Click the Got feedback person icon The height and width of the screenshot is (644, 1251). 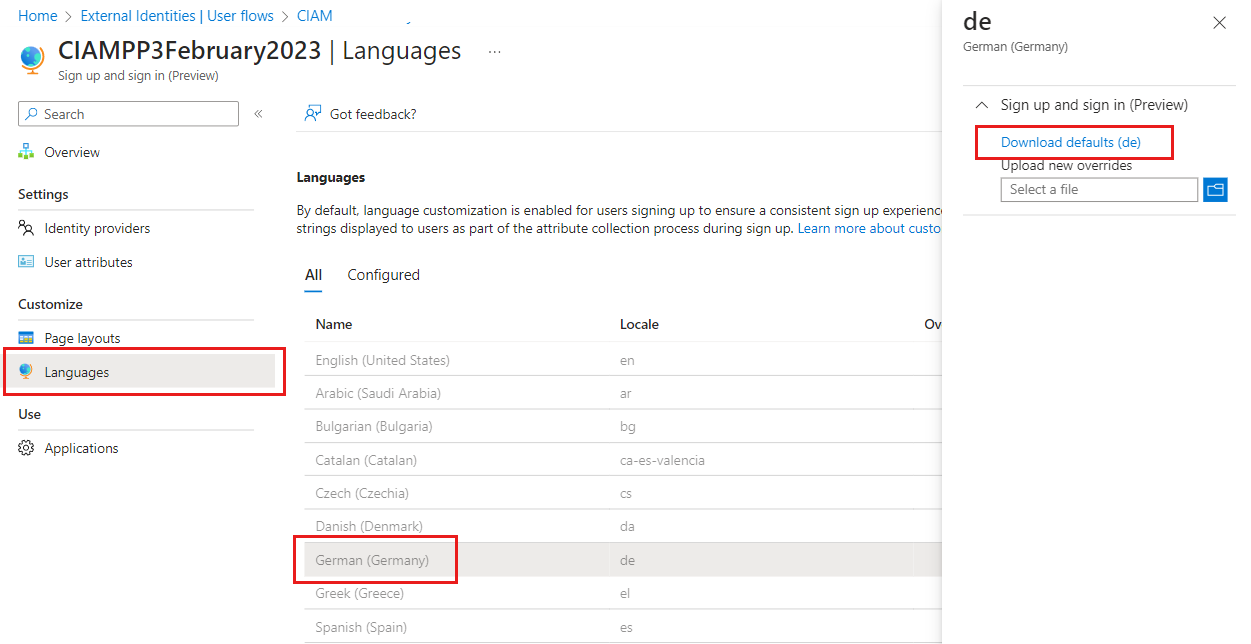coord(313,114)
